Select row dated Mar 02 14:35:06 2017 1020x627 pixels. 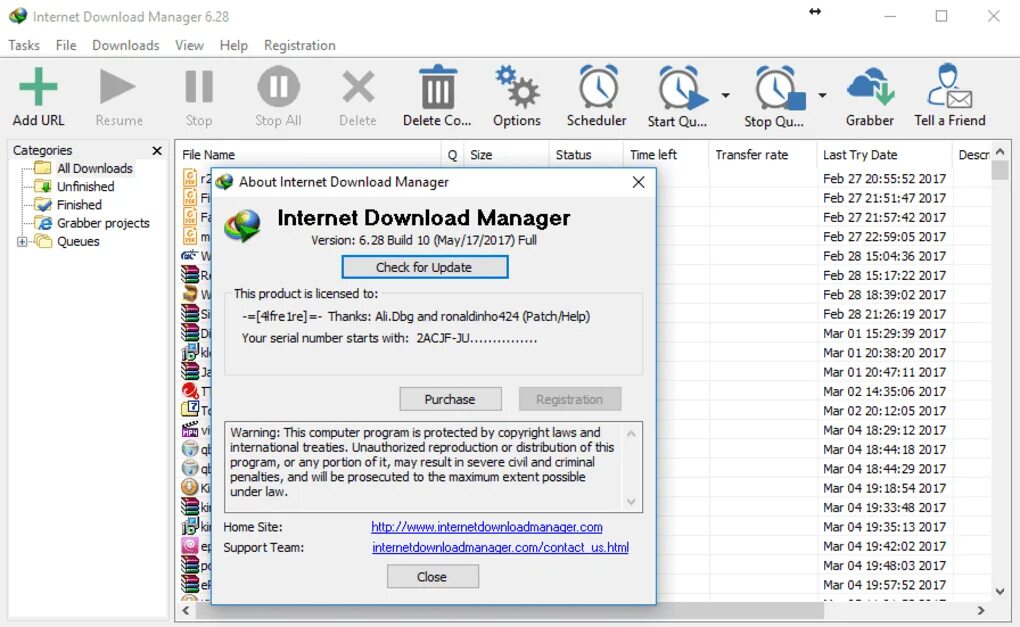click(884, 392)
